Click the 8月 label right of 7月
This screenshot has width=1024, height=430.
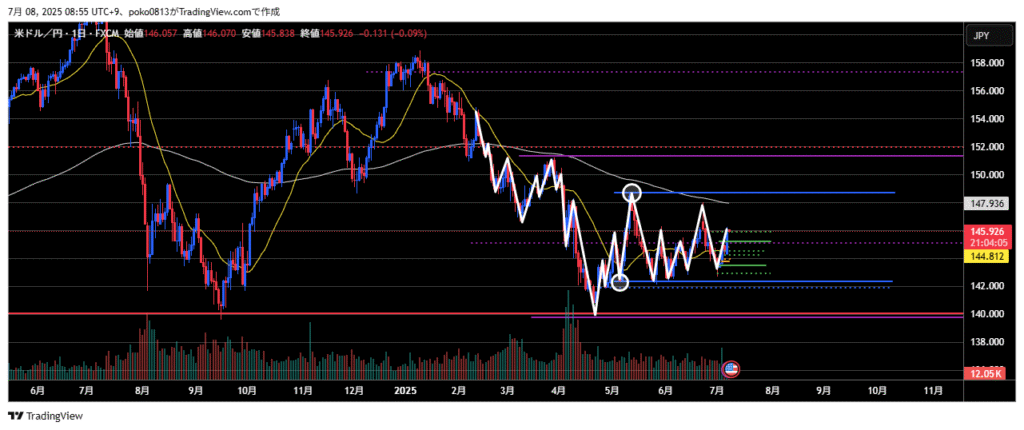(773, 391)
